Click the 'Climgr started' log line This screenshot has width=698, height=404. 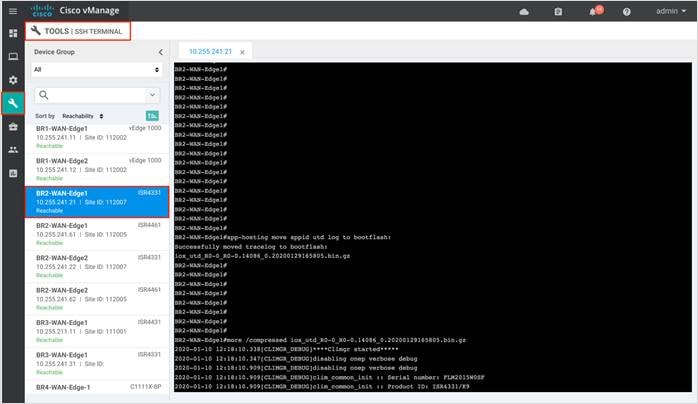(x=286, y=349)
